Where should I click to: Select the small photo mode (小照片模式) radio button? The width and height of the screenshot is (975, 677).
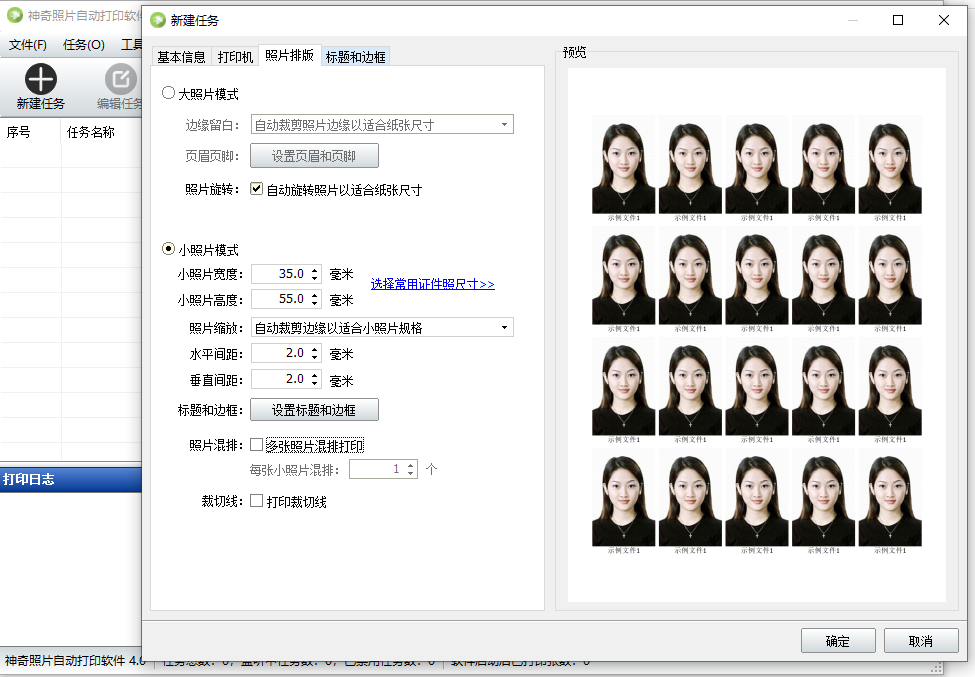[x=169, y=250]
